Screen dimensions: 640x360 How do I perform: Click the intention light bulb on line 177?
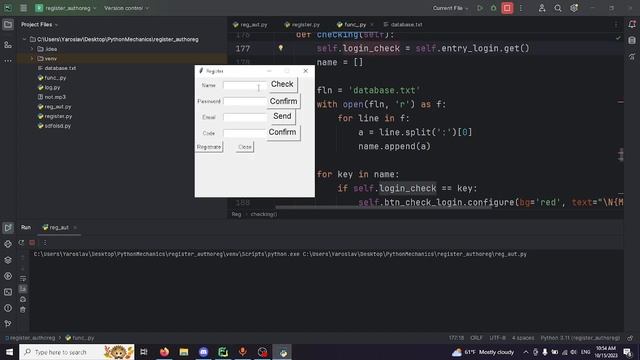280,48
